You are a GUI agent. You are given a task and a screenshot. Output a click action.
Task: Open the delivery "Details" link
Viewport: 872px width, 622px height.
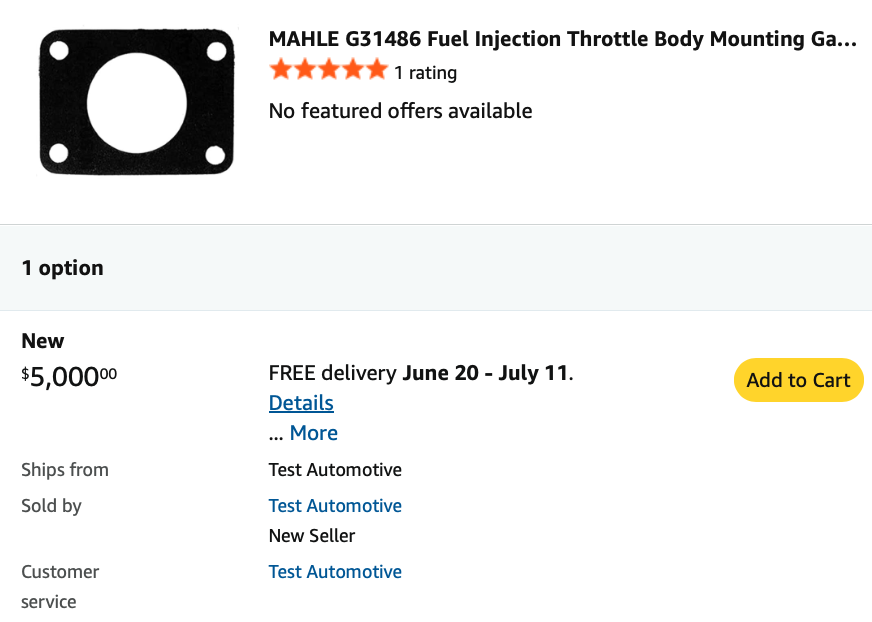(301, 403)
